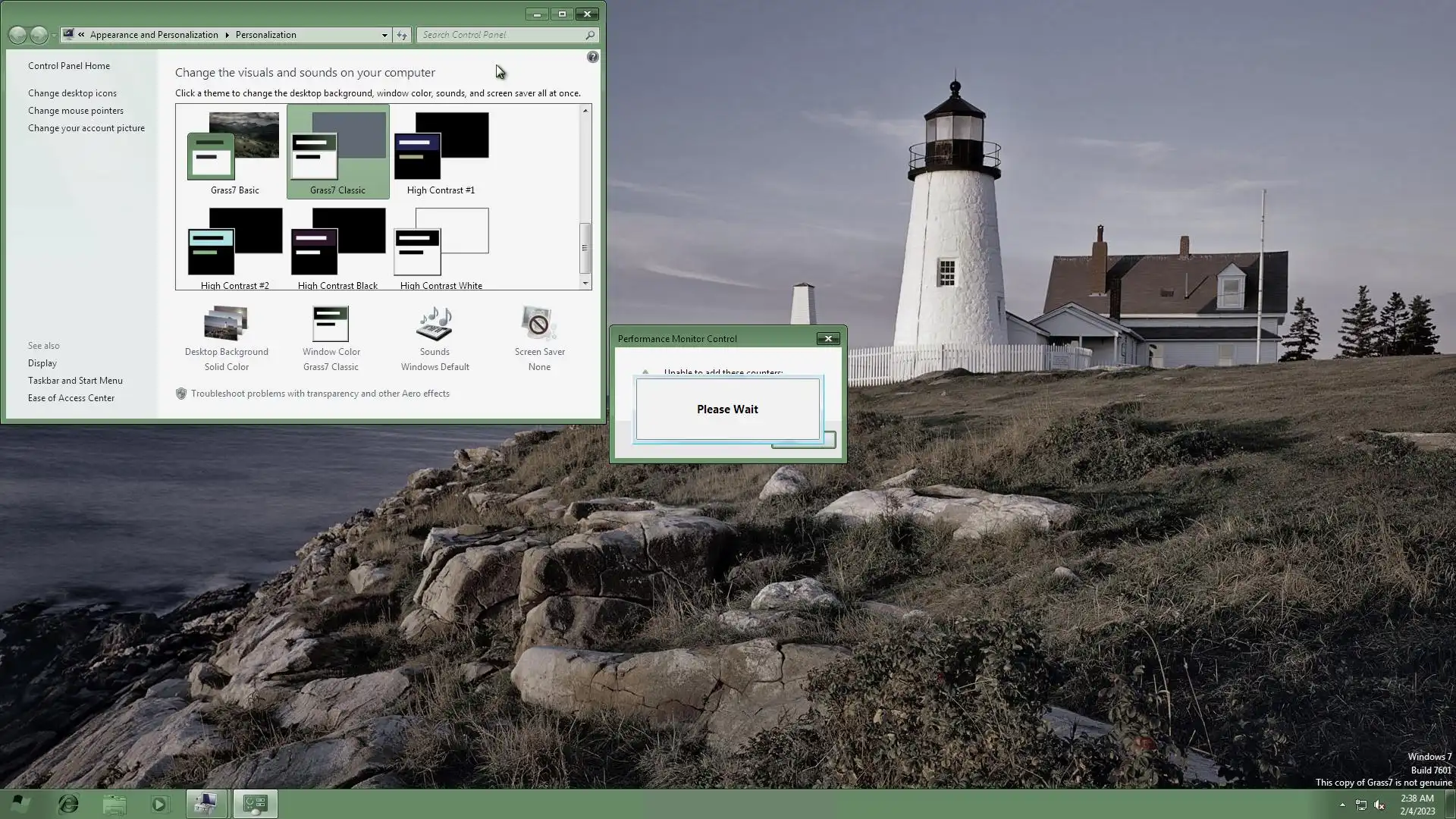Click the address bar refresh button
1456x819 pixels.
402,35
